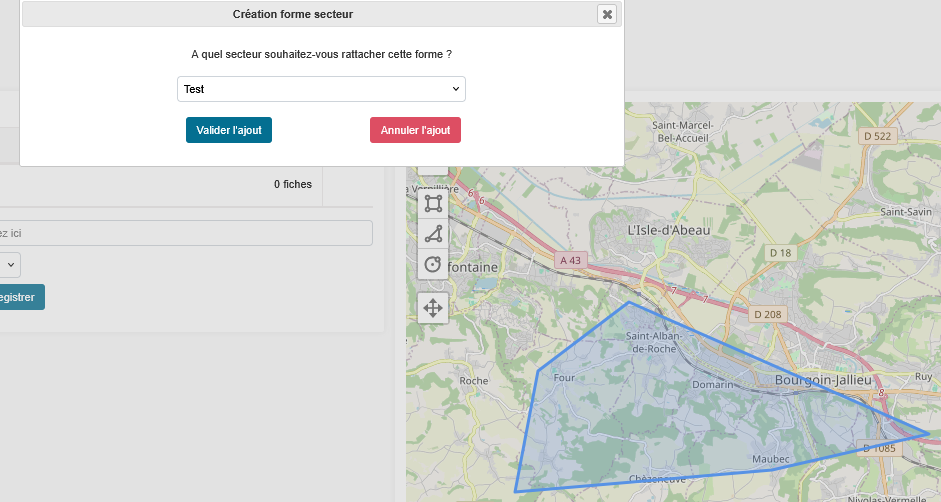Click the D 18 road marker

779,253
